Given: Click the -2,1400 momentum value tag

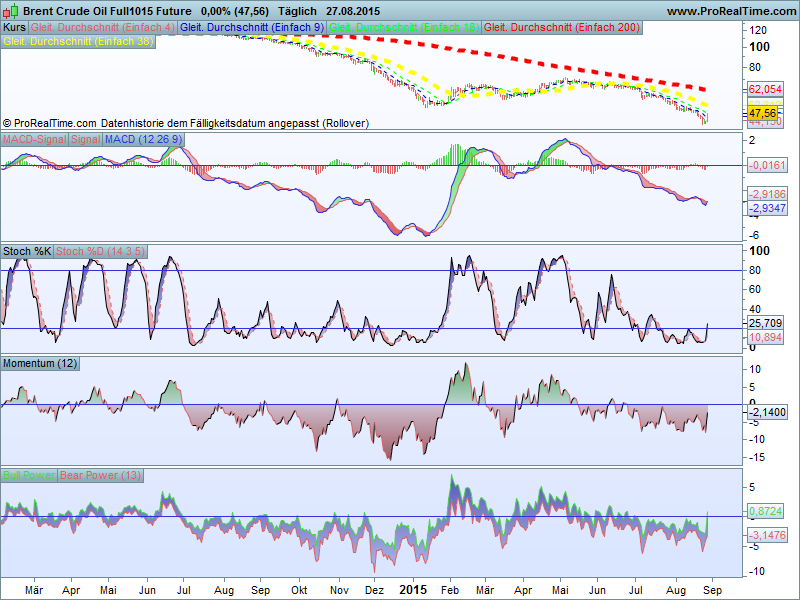Looking at the screenshot, I should [x=768, y=412].
